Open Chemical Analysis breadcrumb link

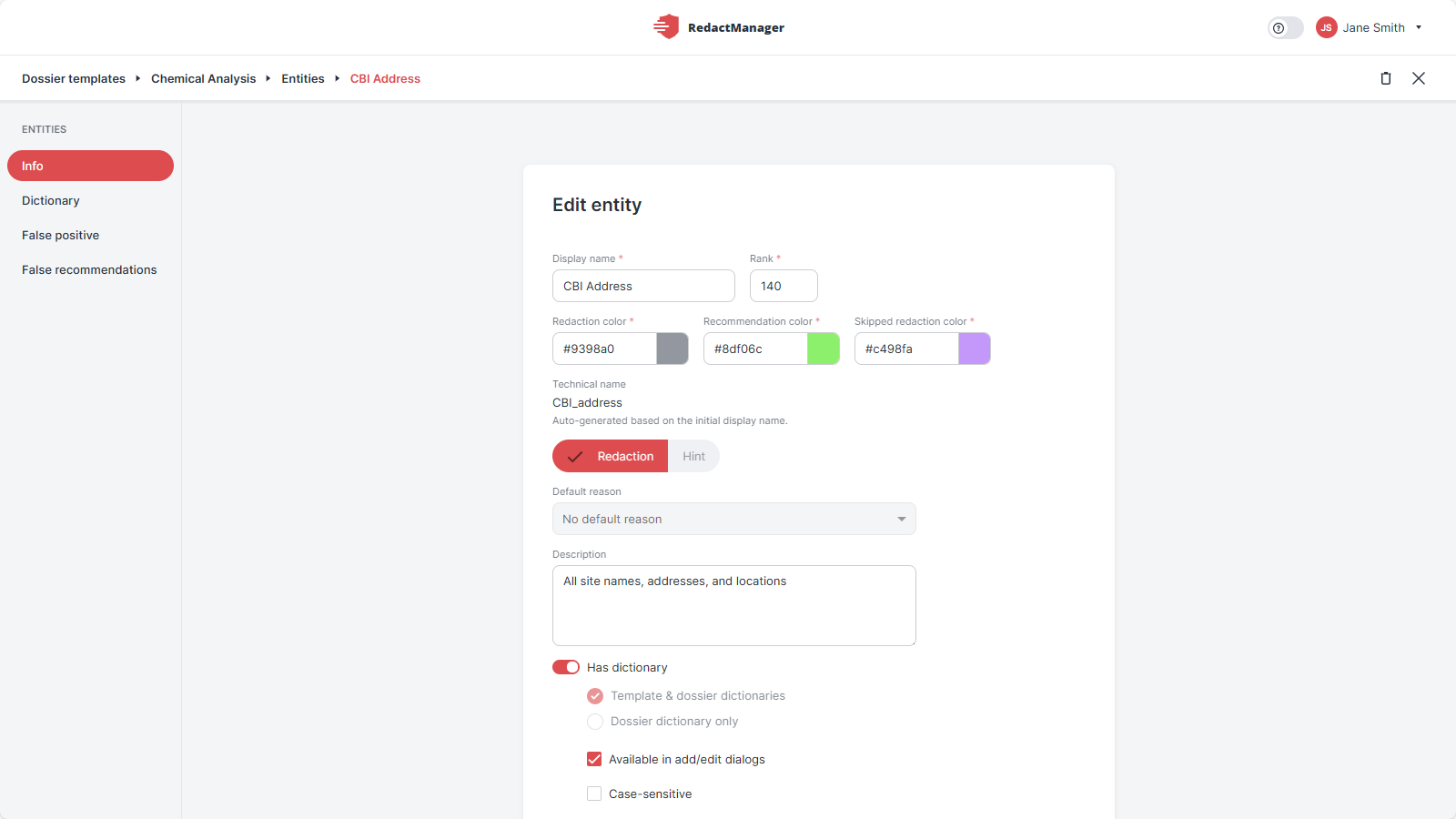[x=204, y=78]
